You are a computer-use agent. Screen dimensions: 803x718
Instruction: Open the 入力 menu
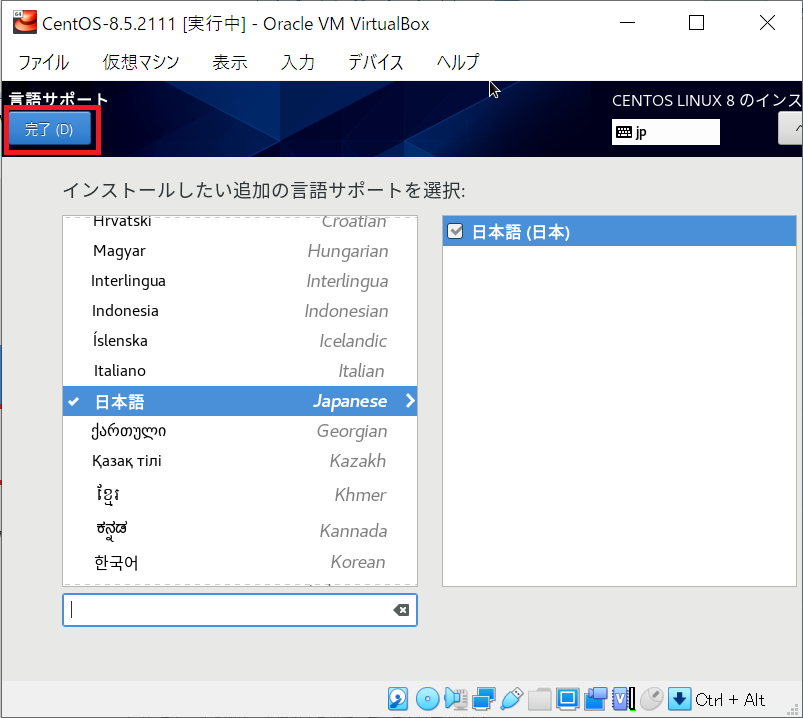pyautogui.click(x=298, y=62)
